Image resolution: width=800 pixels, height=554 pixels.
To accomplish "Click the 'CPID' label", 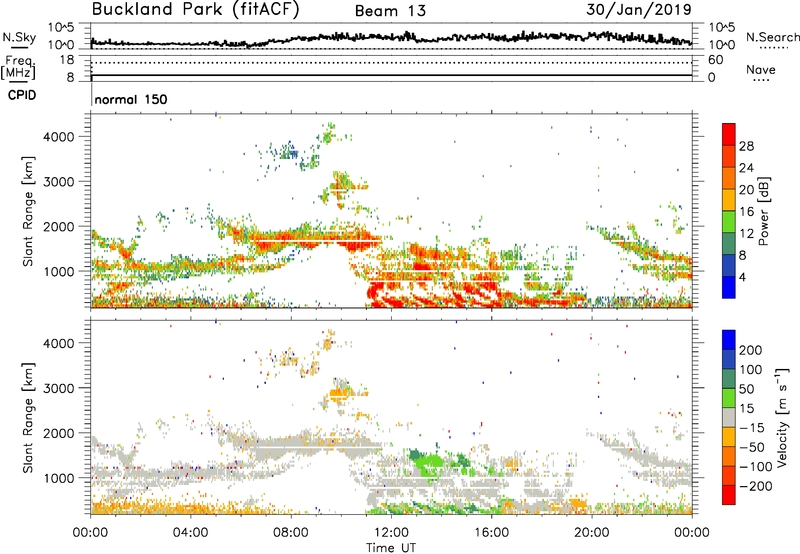I will point(22,95).
